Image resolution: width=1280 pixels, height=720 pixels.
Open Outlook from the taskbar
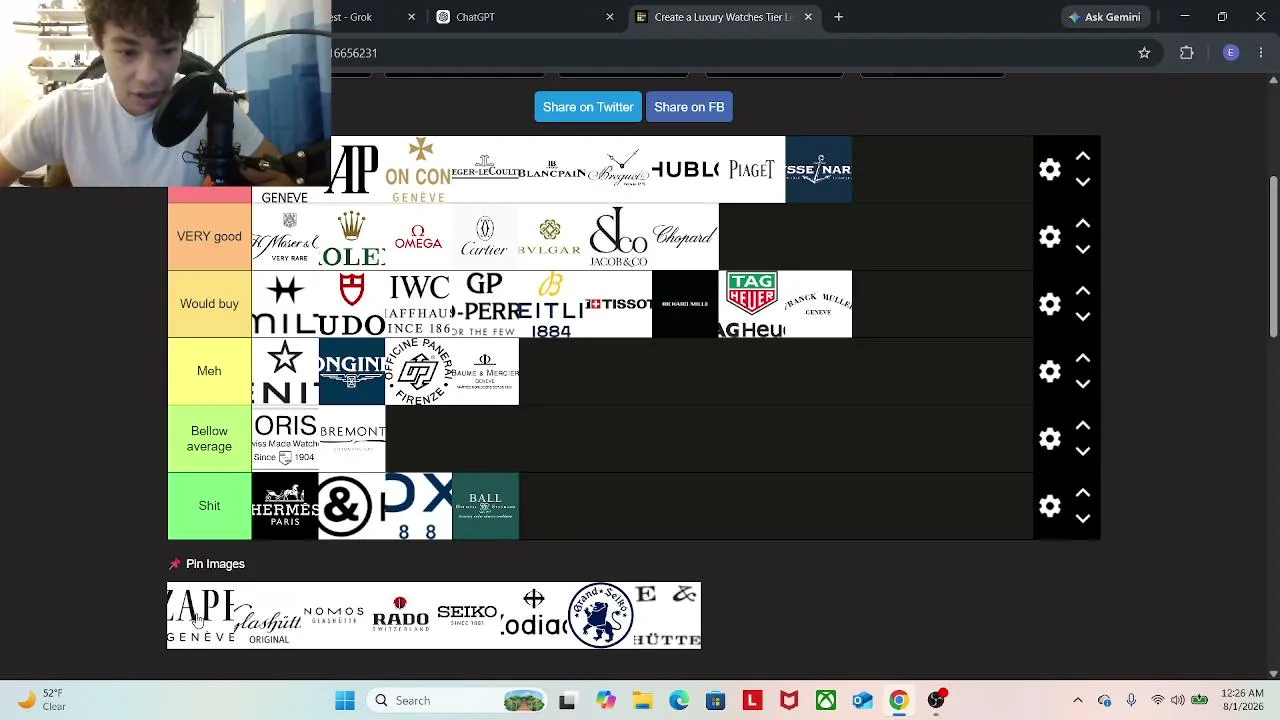click(x=862, y=700)
